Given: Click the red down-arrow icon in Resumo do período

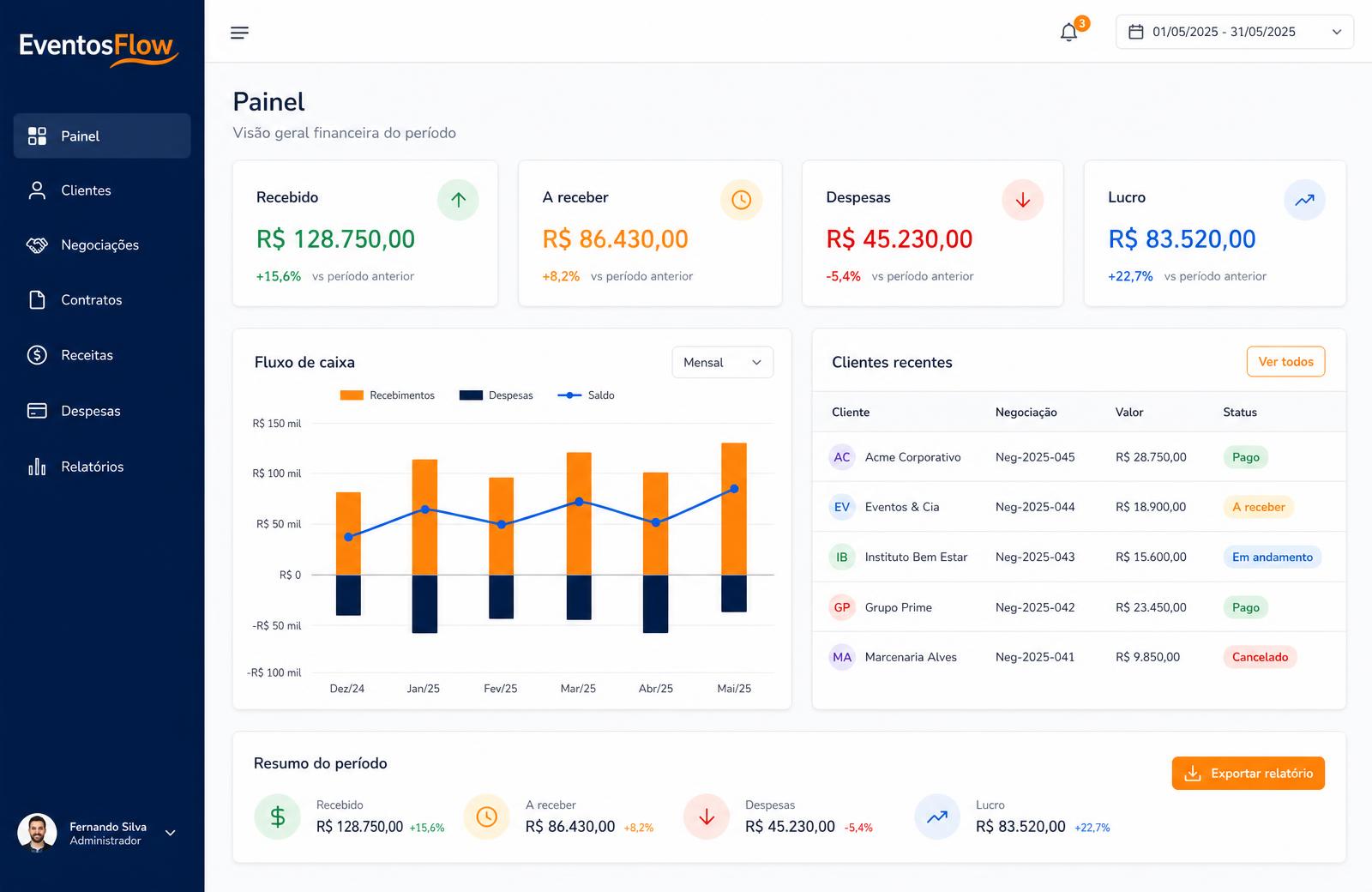Looking at the screenshot, I should [707, 817].
